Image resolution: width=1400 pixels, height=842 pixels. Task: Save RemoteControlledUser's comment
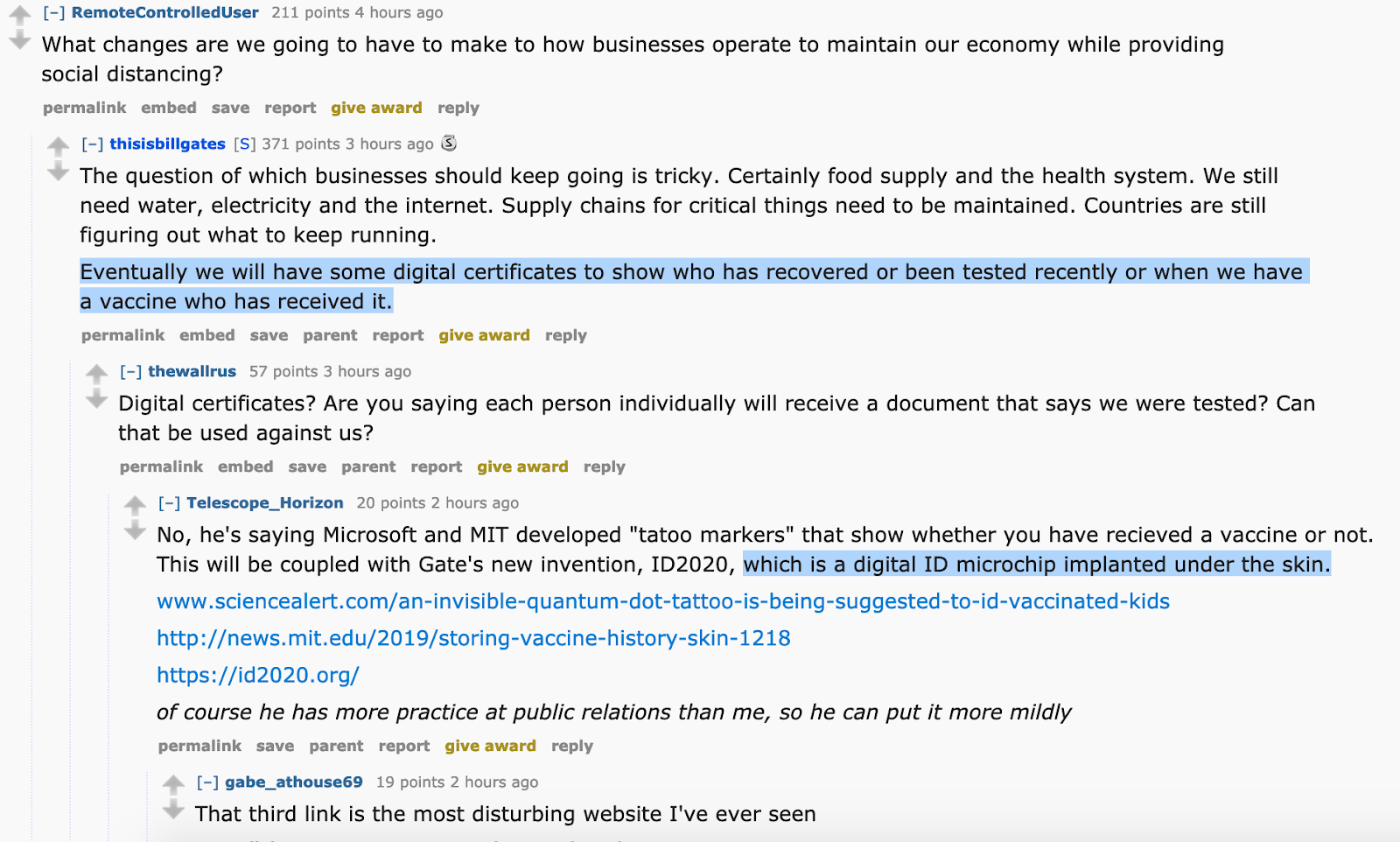point(230,108)
